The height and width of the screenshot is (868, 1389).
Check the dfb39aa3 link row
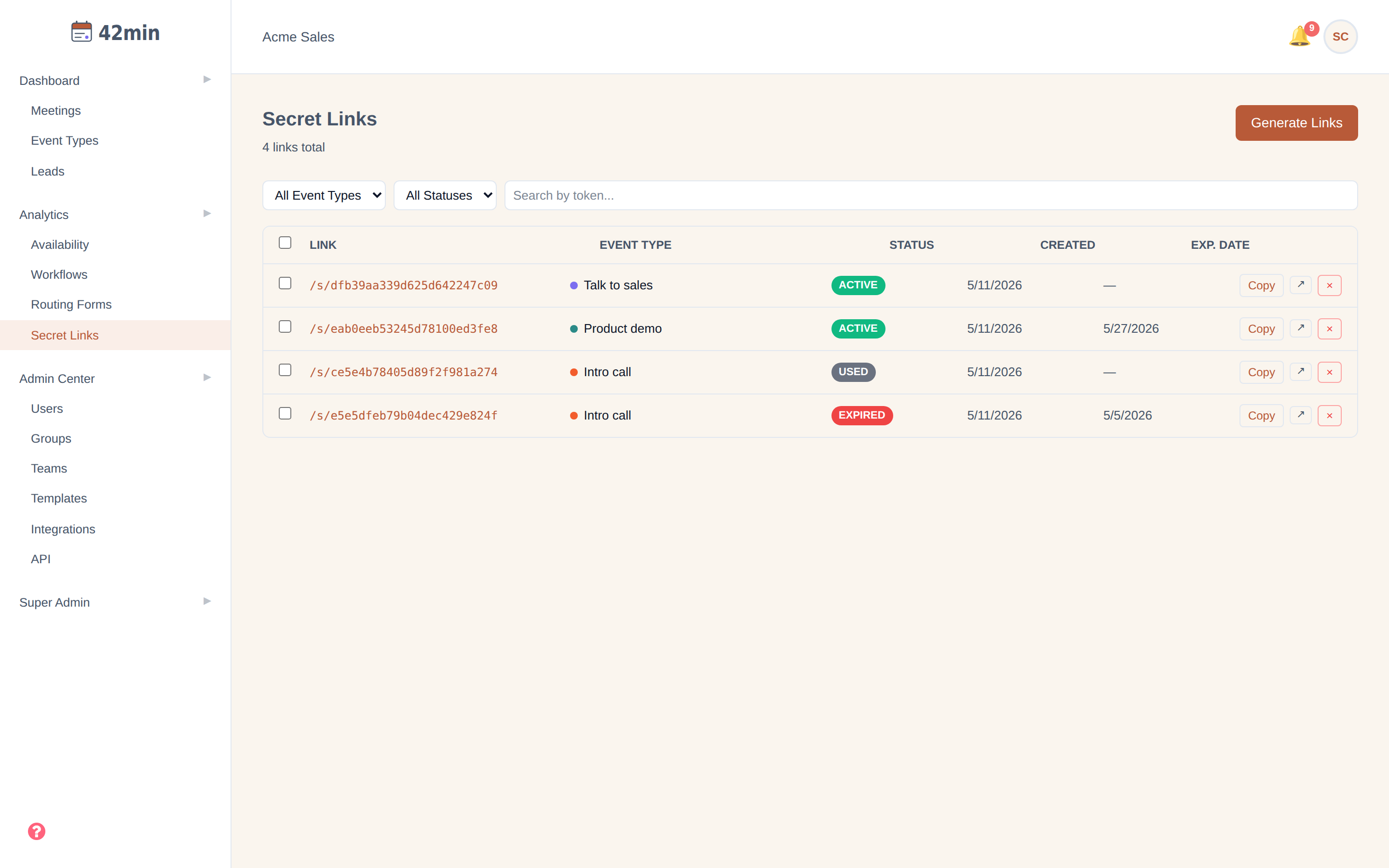(x=285, y=283)
